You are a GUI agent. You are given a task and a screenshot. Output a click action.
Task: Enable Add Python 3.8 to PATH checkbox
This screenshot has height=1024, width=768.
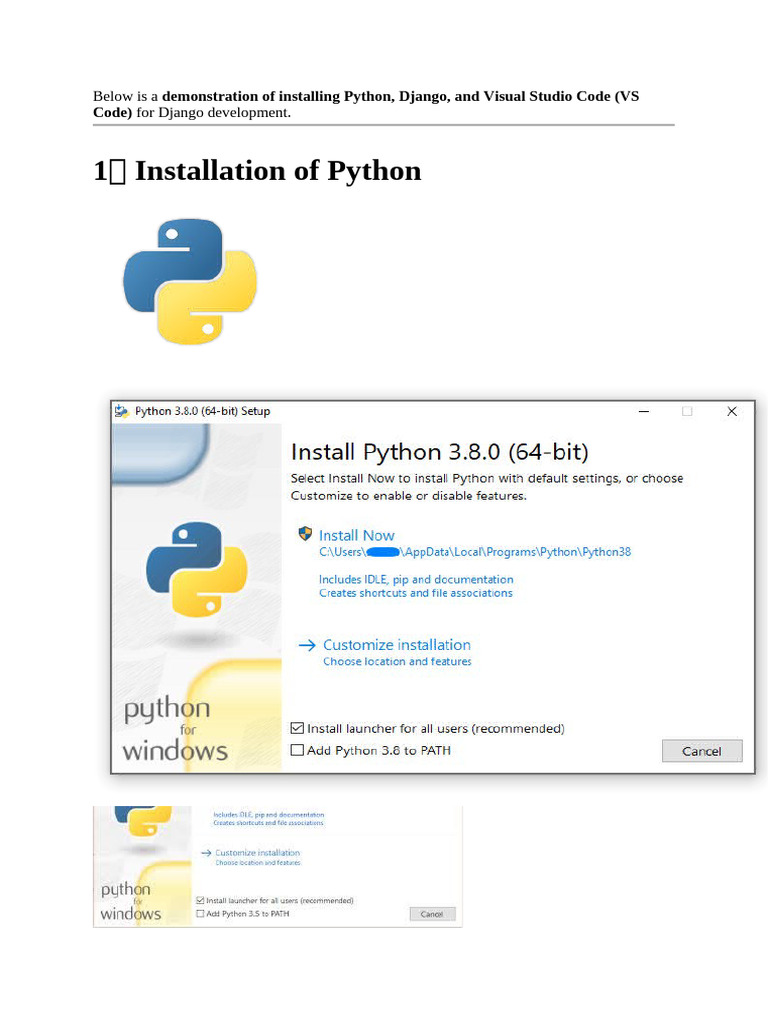pyautogui.click(x=297, y=750)
